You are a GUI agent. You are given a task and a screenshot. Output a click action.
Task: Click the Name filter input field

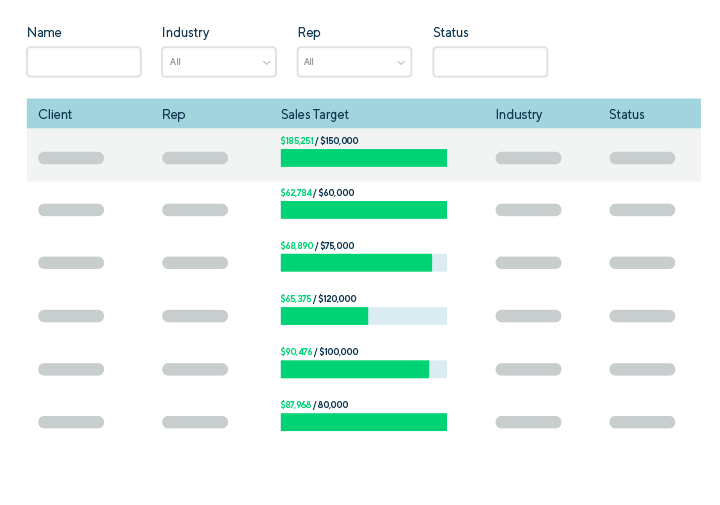click(84, 62)
